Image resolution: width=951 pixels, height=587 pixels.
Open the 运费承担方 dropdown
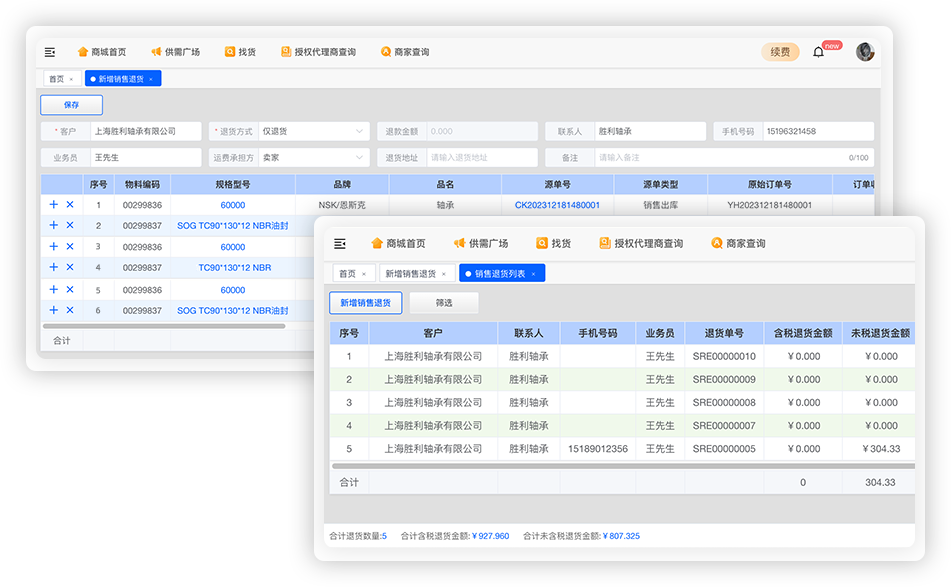(x=314, y=158)
